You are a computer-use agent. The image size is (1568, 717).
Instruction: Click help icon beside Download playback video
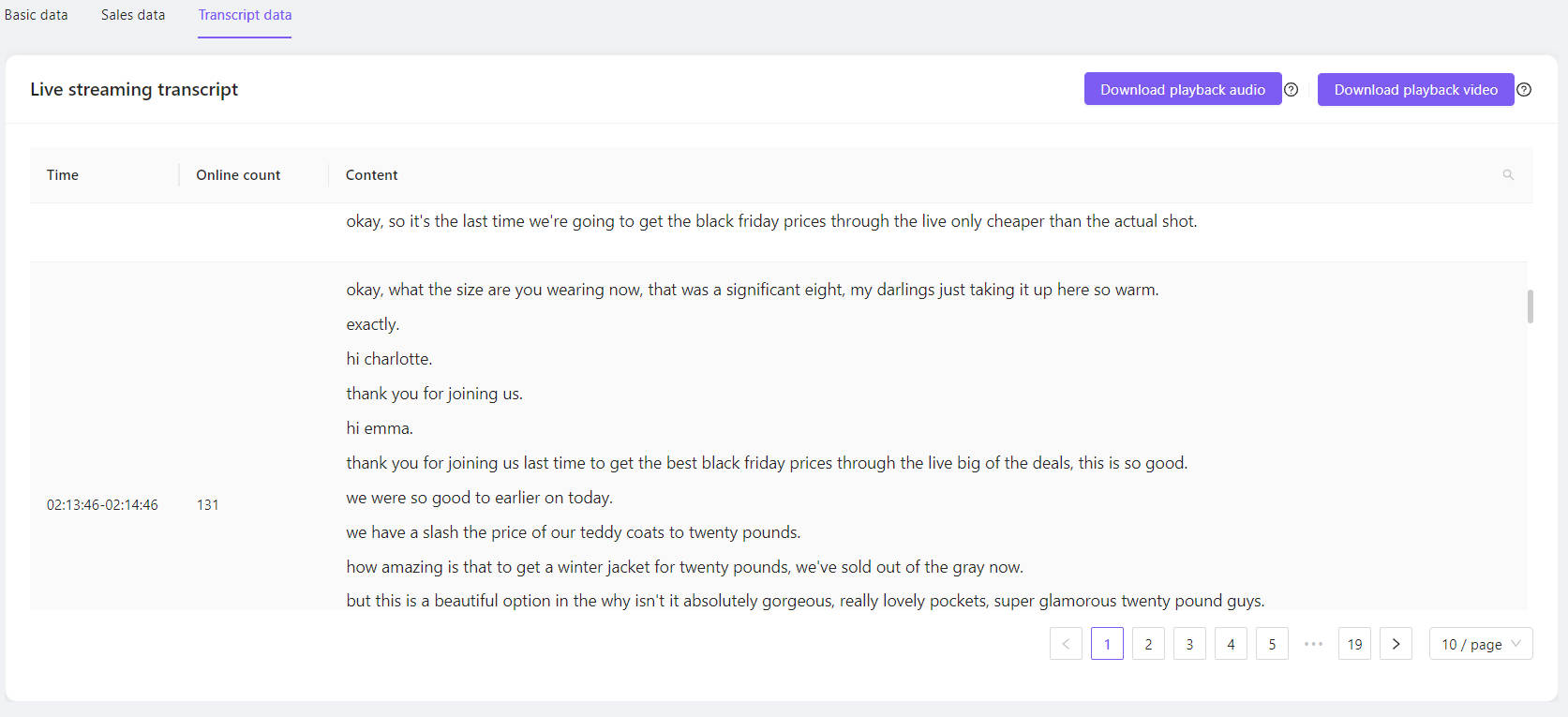(x=1524, y=90)
